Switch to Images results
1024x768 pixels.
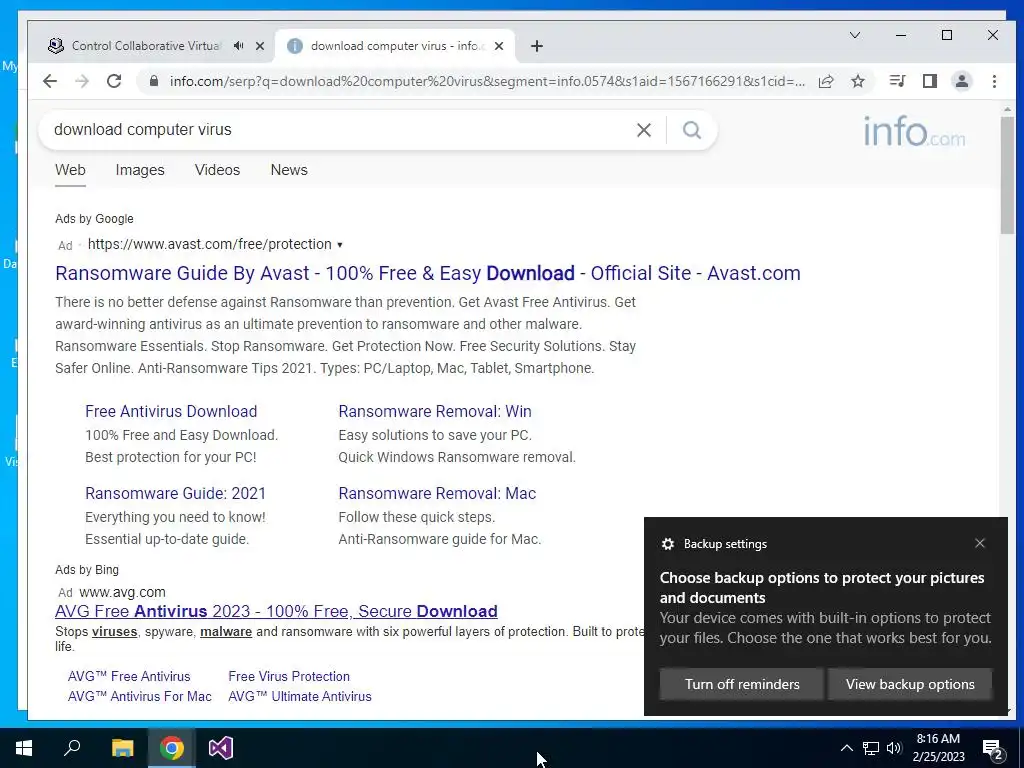tap(140, 170)
